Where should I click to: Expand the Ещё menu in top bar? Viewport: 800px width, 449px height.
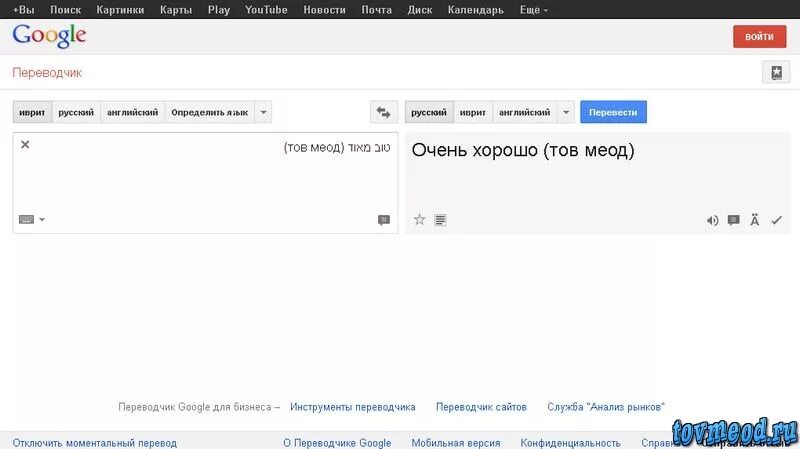point(534,10)
